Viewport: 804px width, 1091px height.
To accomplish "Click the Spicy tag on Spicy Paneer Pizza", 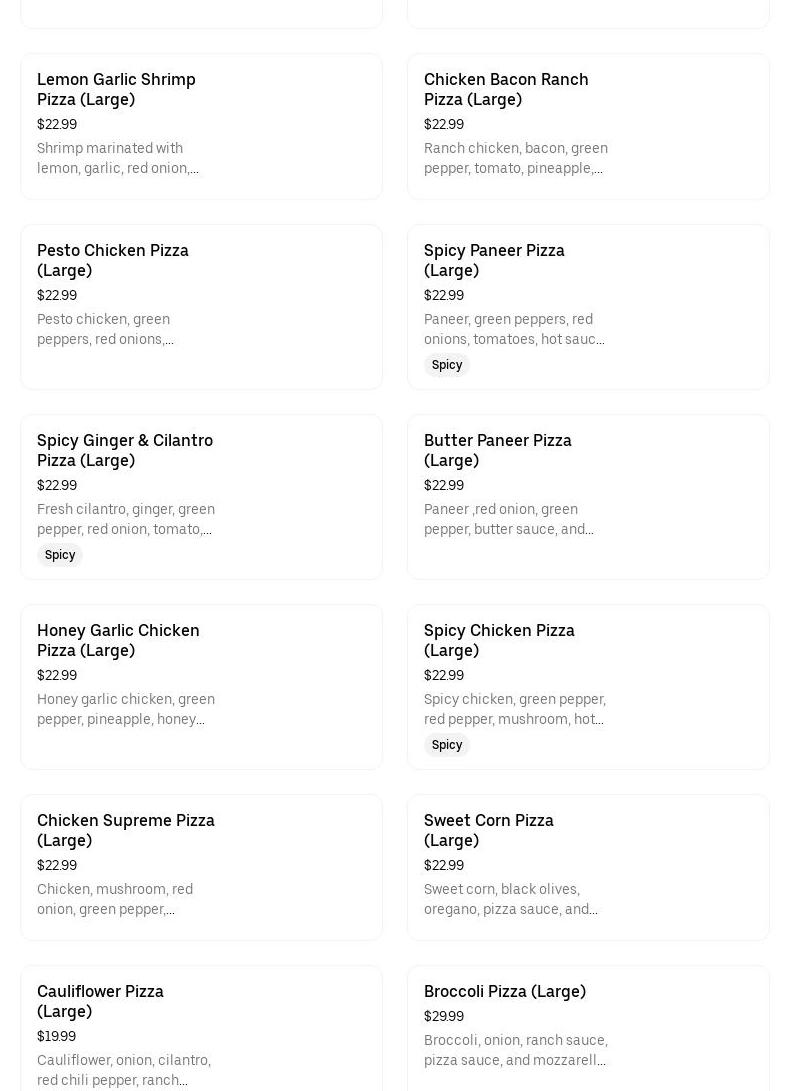I will [447, 365].
